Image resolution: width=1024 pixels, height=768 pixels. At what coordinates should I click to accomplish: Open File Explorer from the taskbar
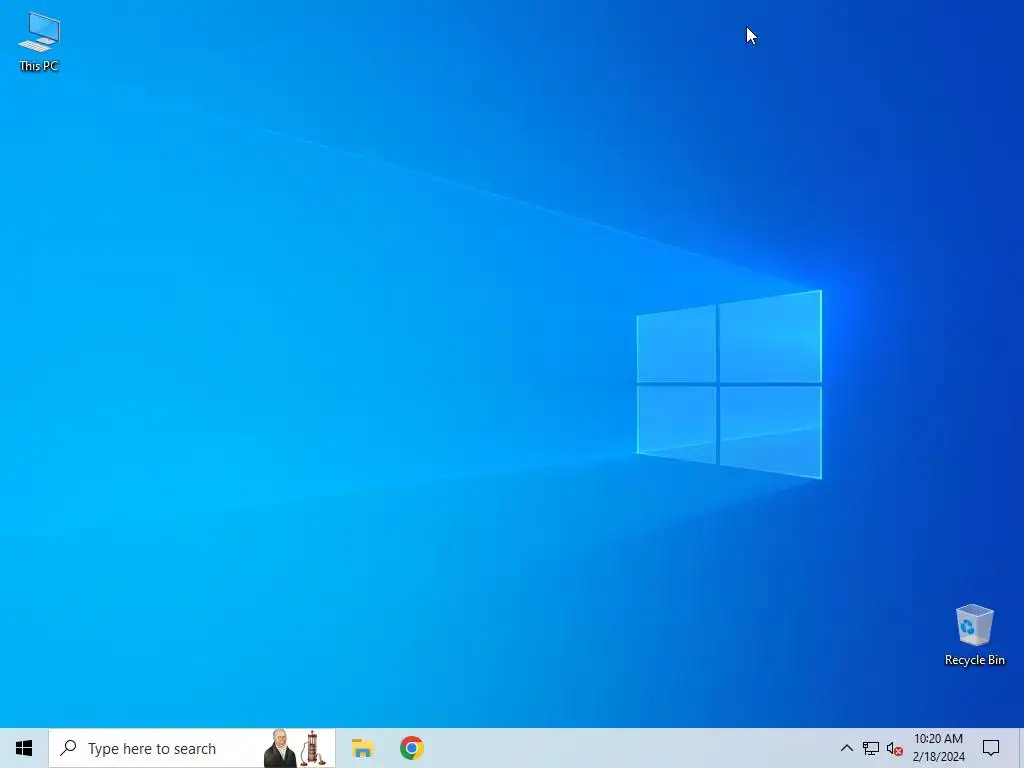[362, 748]
